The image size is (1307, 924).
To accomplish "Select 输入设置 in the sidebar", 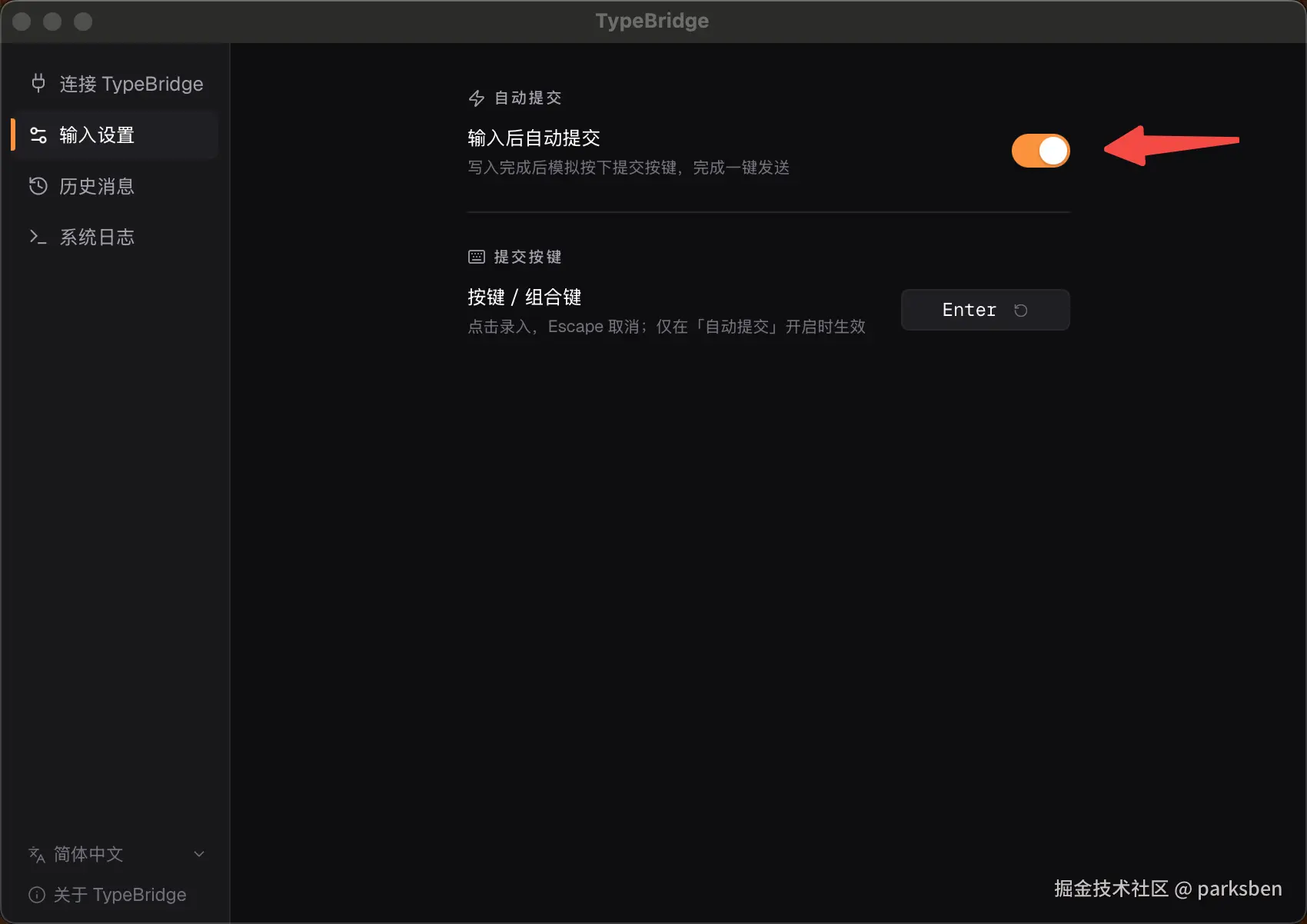I will 116,135.
